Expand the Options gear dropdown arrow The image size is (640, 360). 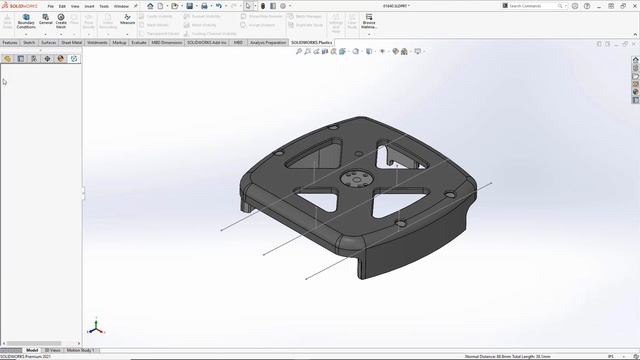[x=290, y=6]
